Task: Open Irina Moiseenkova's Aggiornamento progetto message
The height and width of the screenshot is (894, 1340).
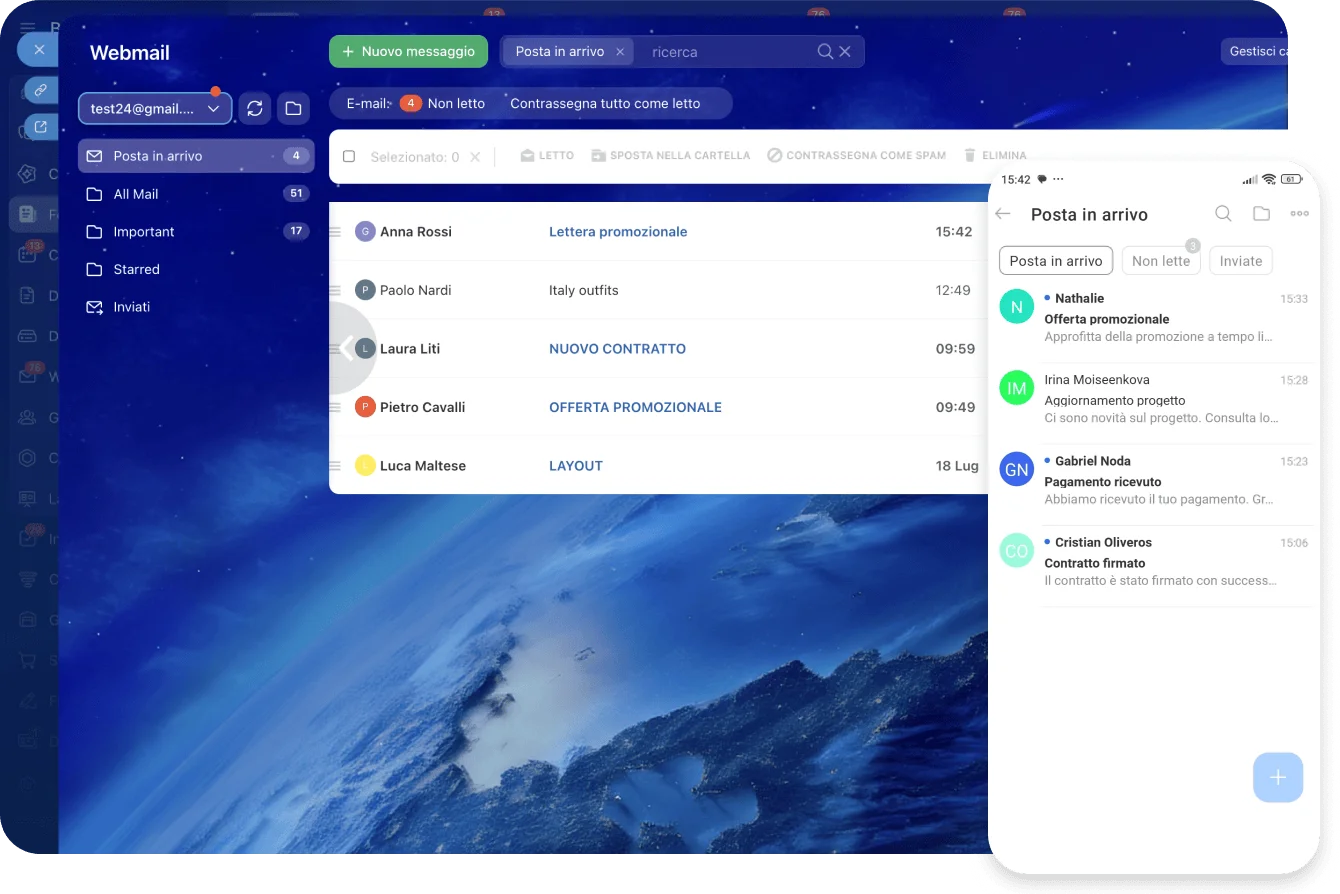Action: 1155,399
